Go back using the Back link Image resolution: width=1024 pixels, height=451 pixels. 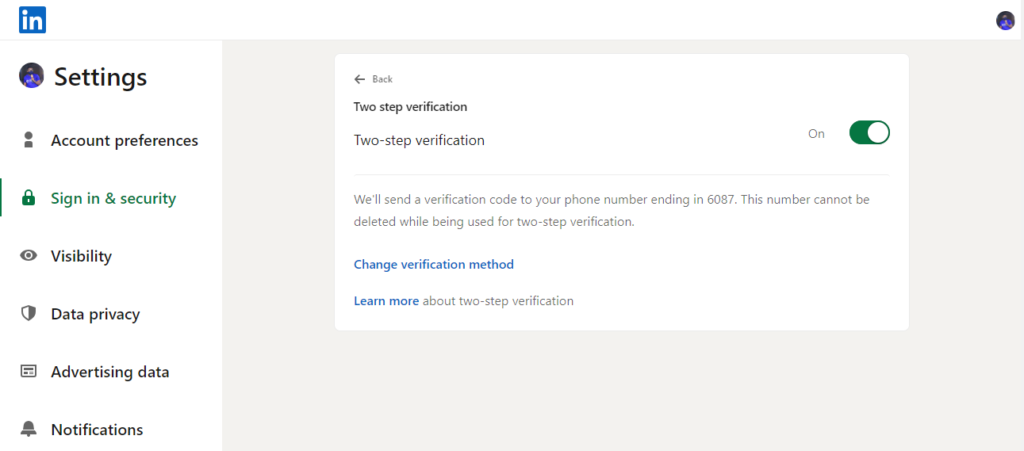coord(374,79)
